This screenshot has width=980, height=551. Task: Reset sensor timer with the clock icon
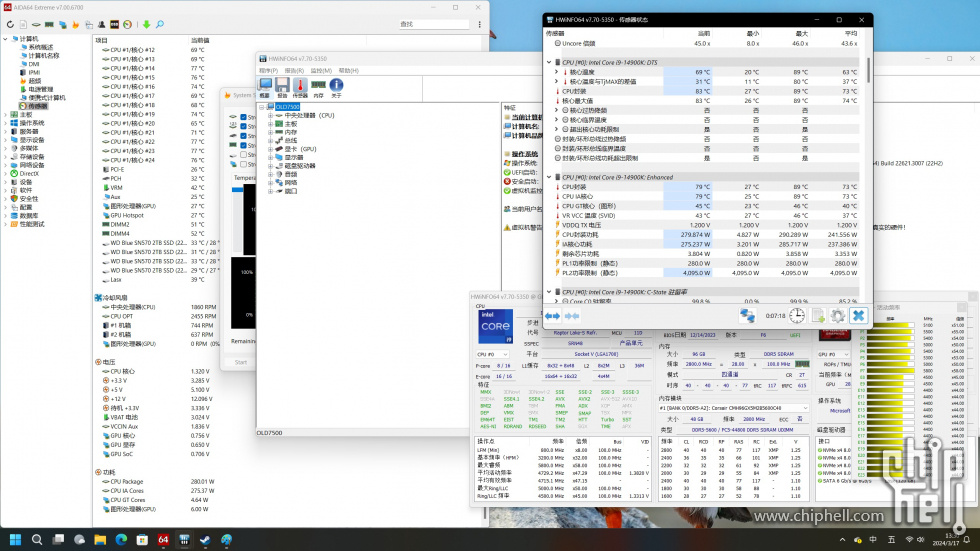click(x=797, y=316)
